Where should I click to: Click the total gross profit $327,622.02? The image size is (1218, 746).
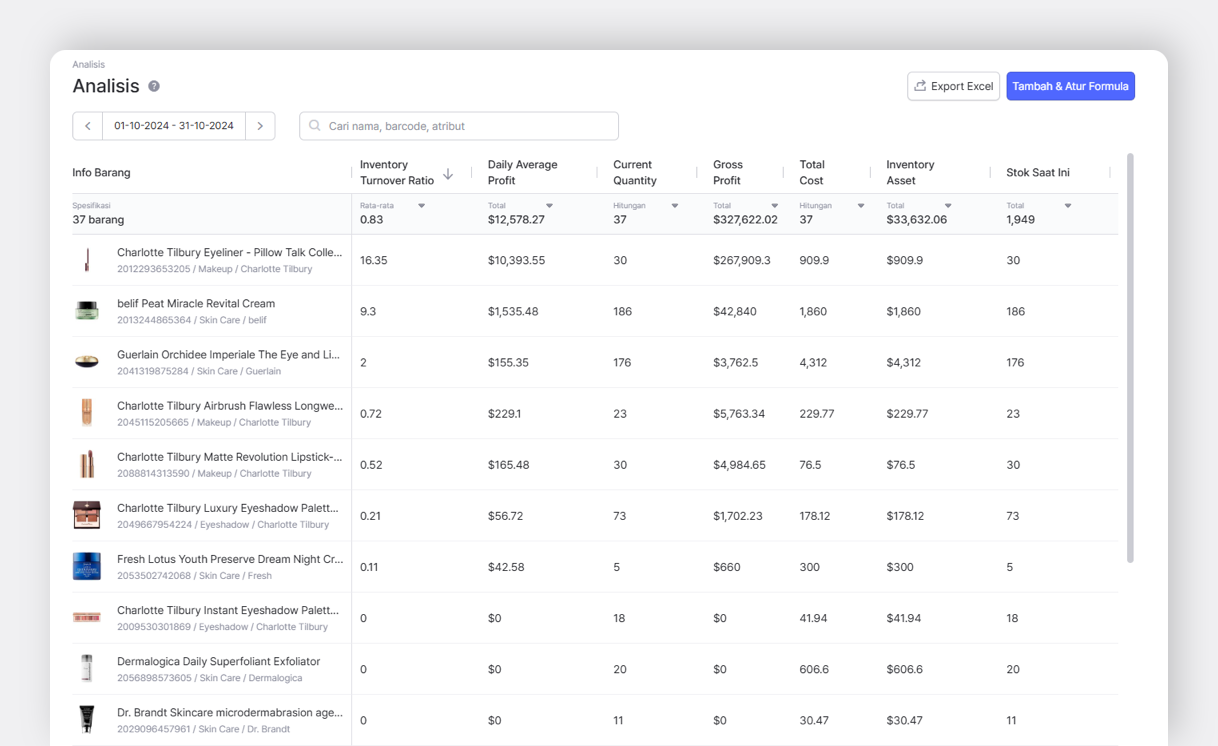745,219
